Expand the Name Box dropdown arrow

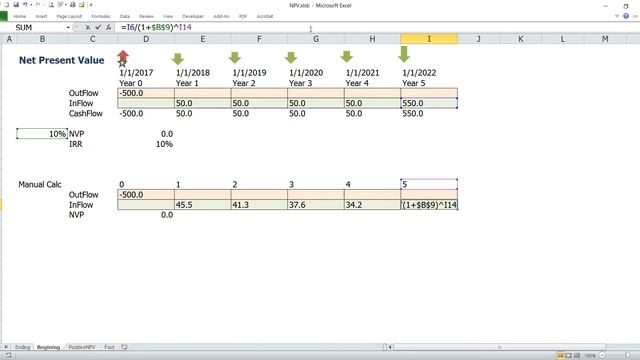pyautogui.click(x=68, y=27)
